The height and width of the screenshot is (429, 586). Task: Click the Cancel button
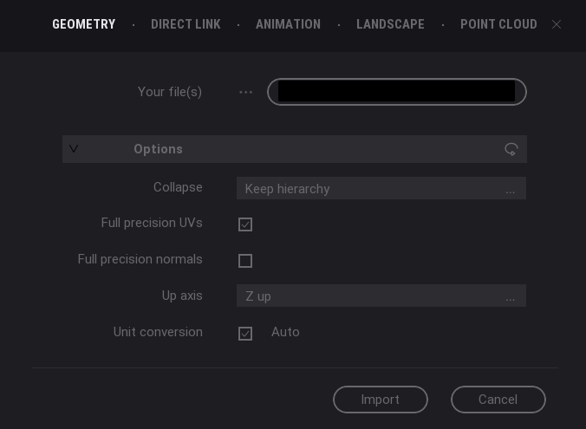point(498,399)
